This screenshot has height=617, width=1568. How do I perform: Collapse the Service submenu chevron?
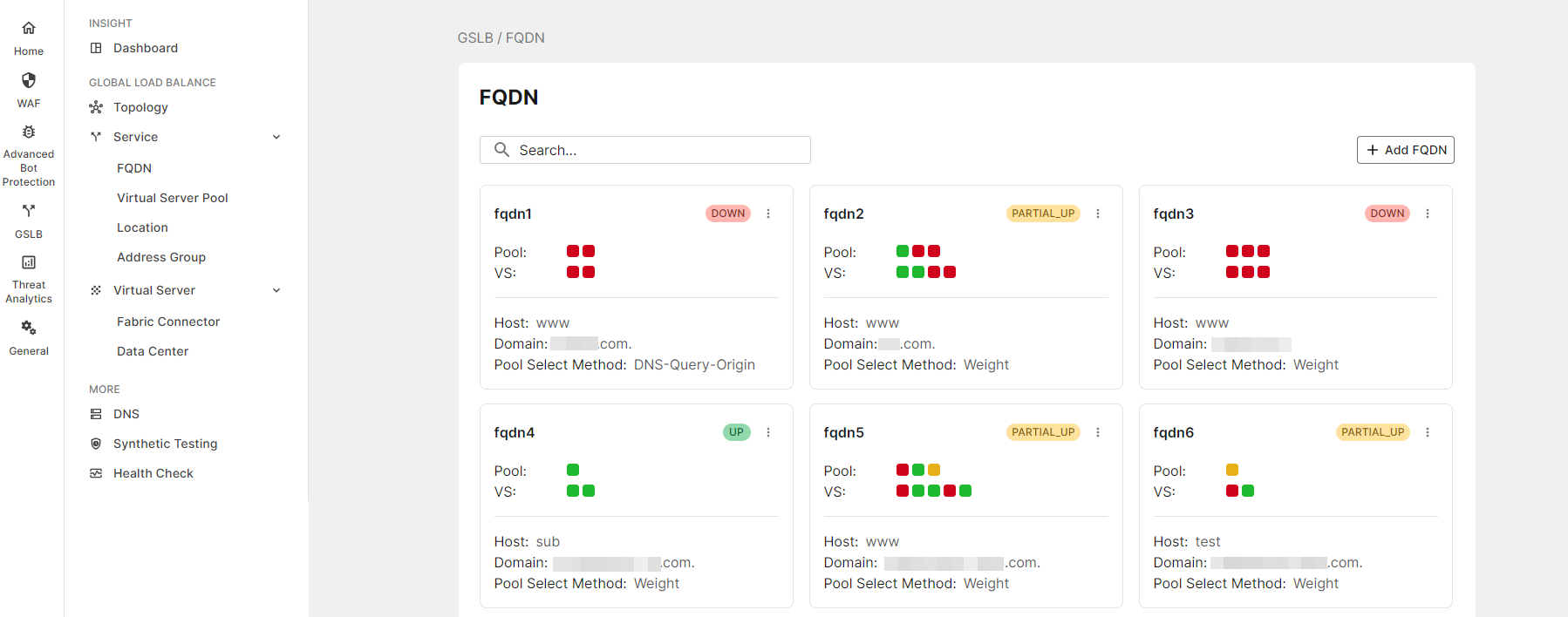pos(276,137)
